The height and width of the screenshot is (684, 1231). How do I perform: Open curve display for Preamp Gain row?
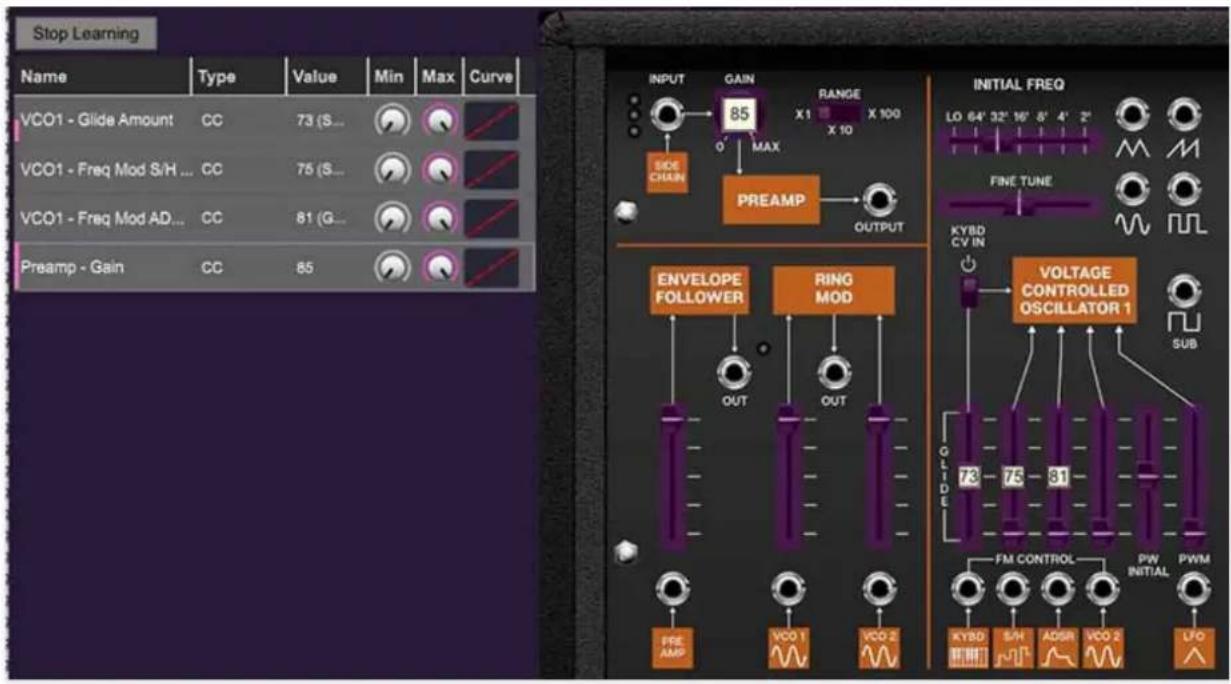coord(492,268)
